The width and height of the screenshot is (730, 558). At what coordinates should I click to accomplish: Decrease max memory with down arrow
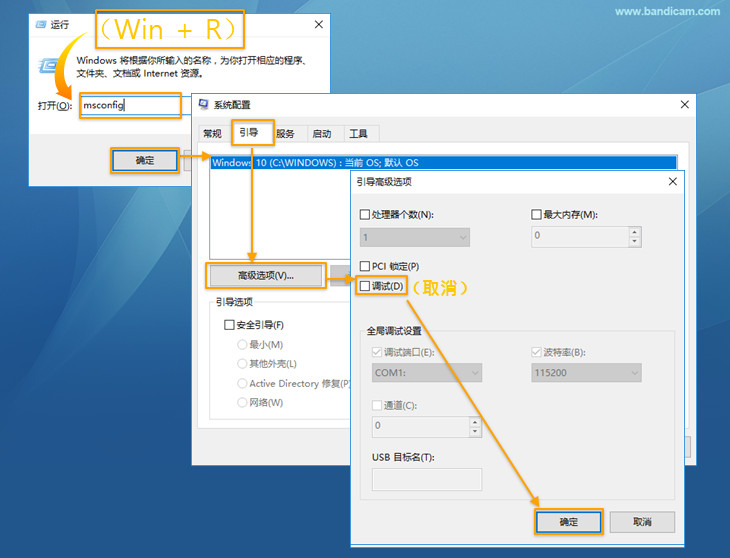635,241
